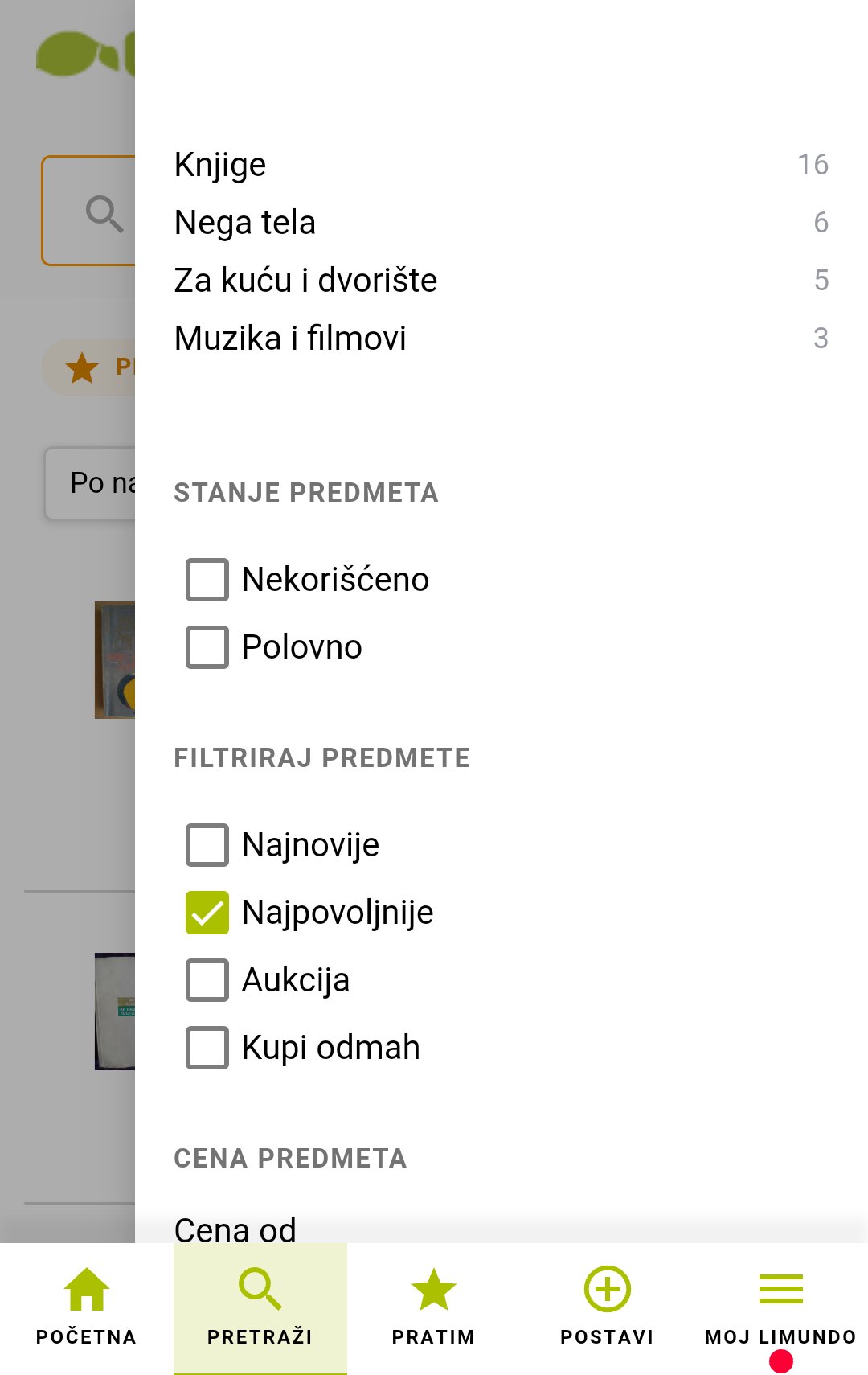
Task: Click the Cena od price input
Action: (235, 1229)
